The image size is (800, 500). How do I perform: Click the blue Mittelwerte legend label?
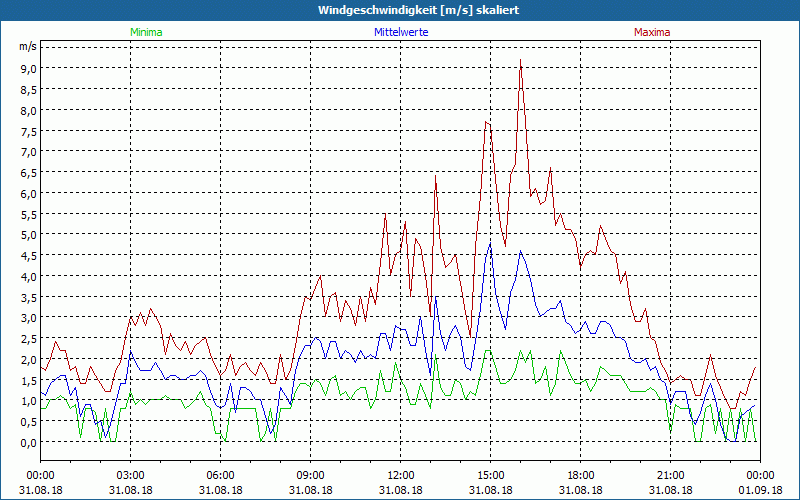coord(401,32)
